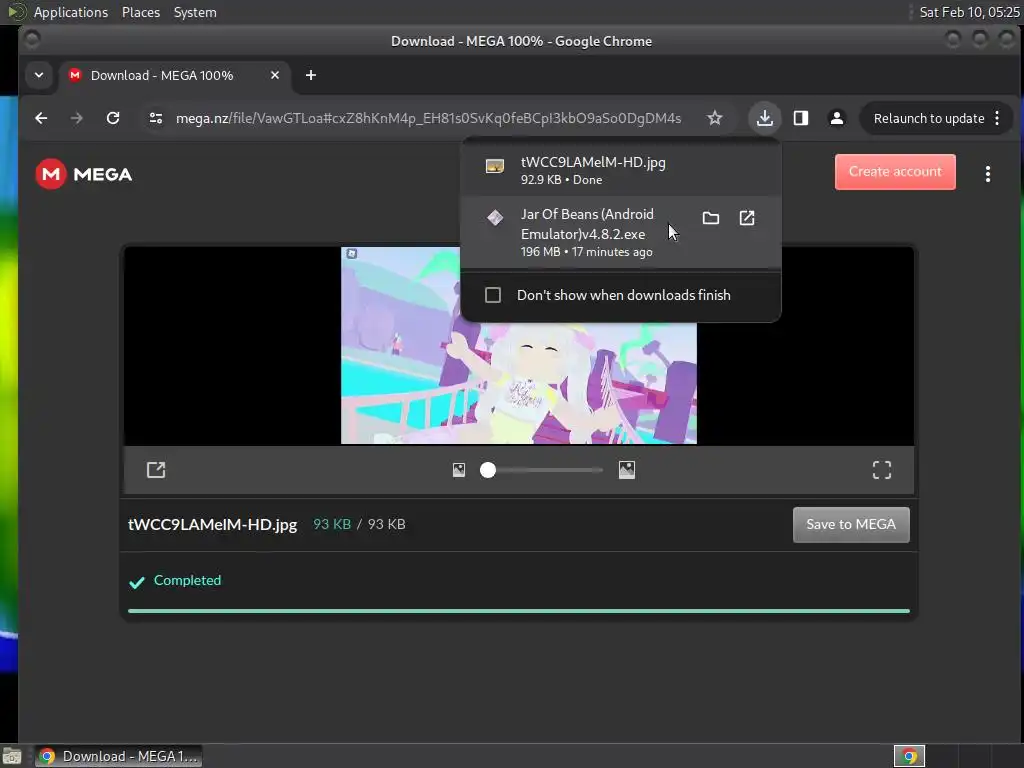Click the Chrome icon in bottom panel tray
This screenshot has width=1024, height=768.
pyautogui.click(x=909, y=756)
